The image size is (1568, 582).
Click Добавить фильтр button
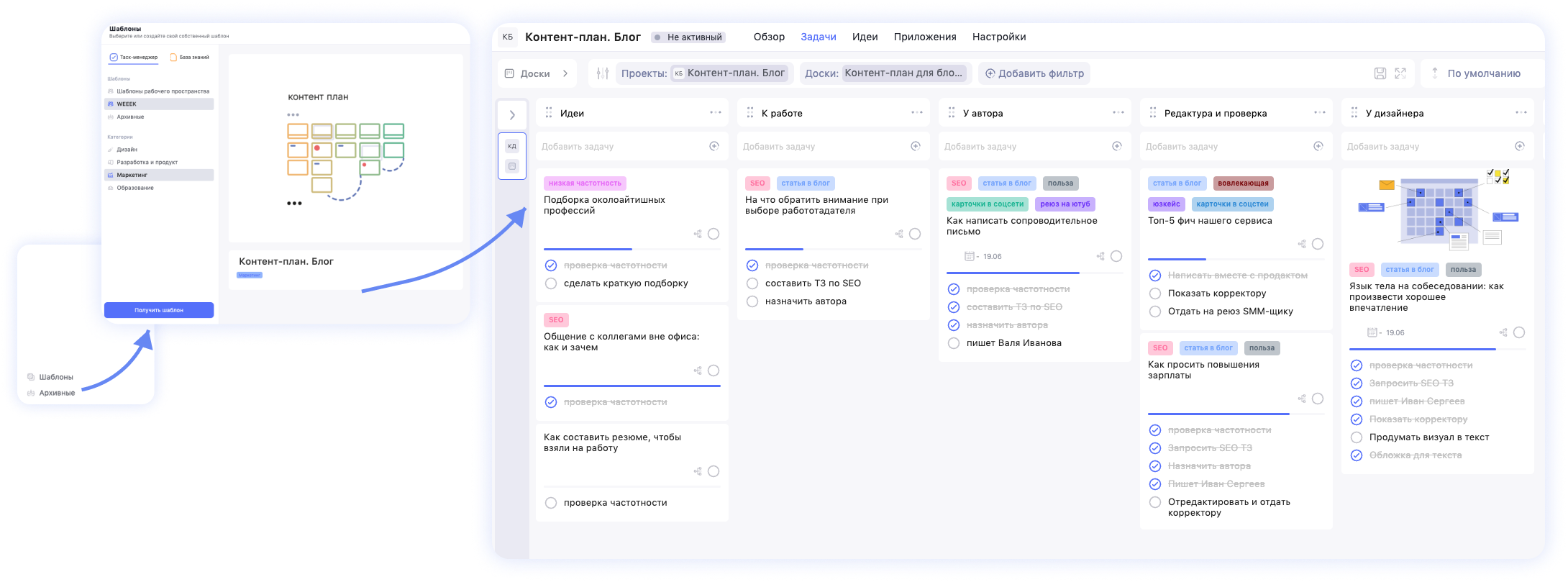(x=1034, y=73)
